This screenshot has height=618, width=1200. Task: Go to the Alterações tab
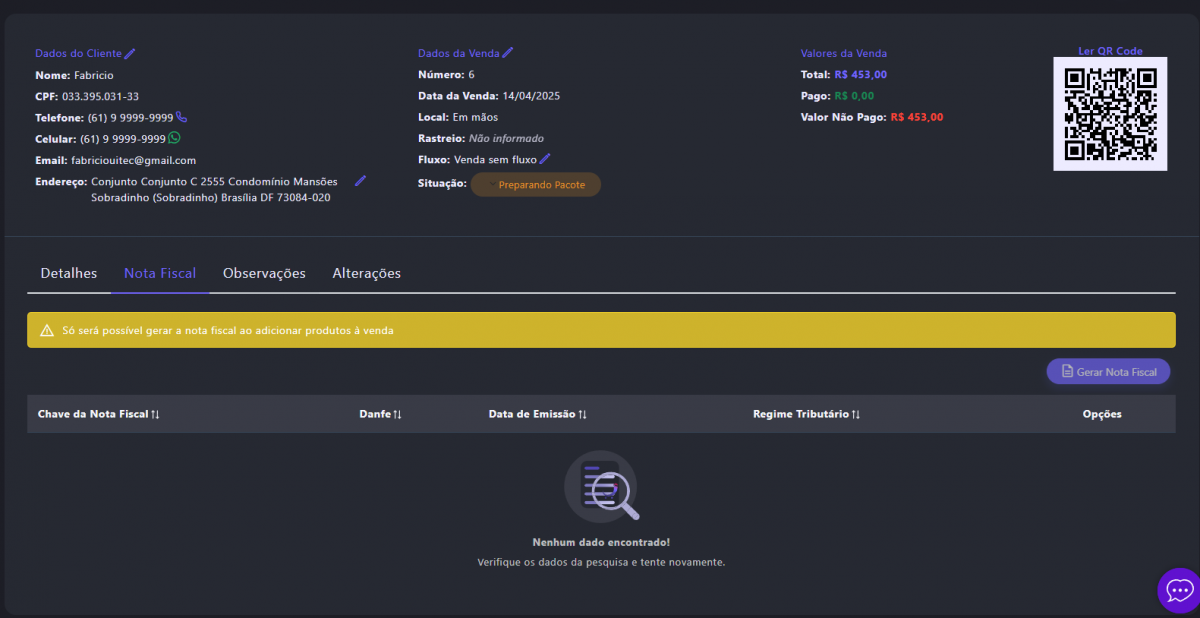click(366, 273)
